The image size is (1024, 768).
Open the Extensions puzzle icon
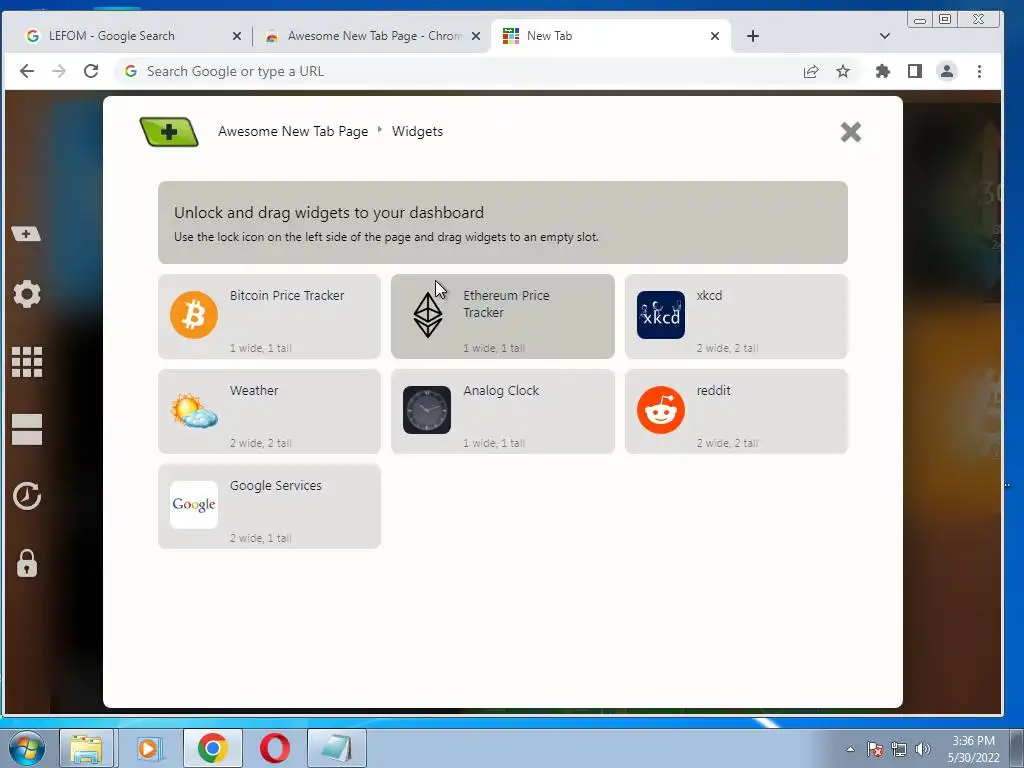click(882, 71)
